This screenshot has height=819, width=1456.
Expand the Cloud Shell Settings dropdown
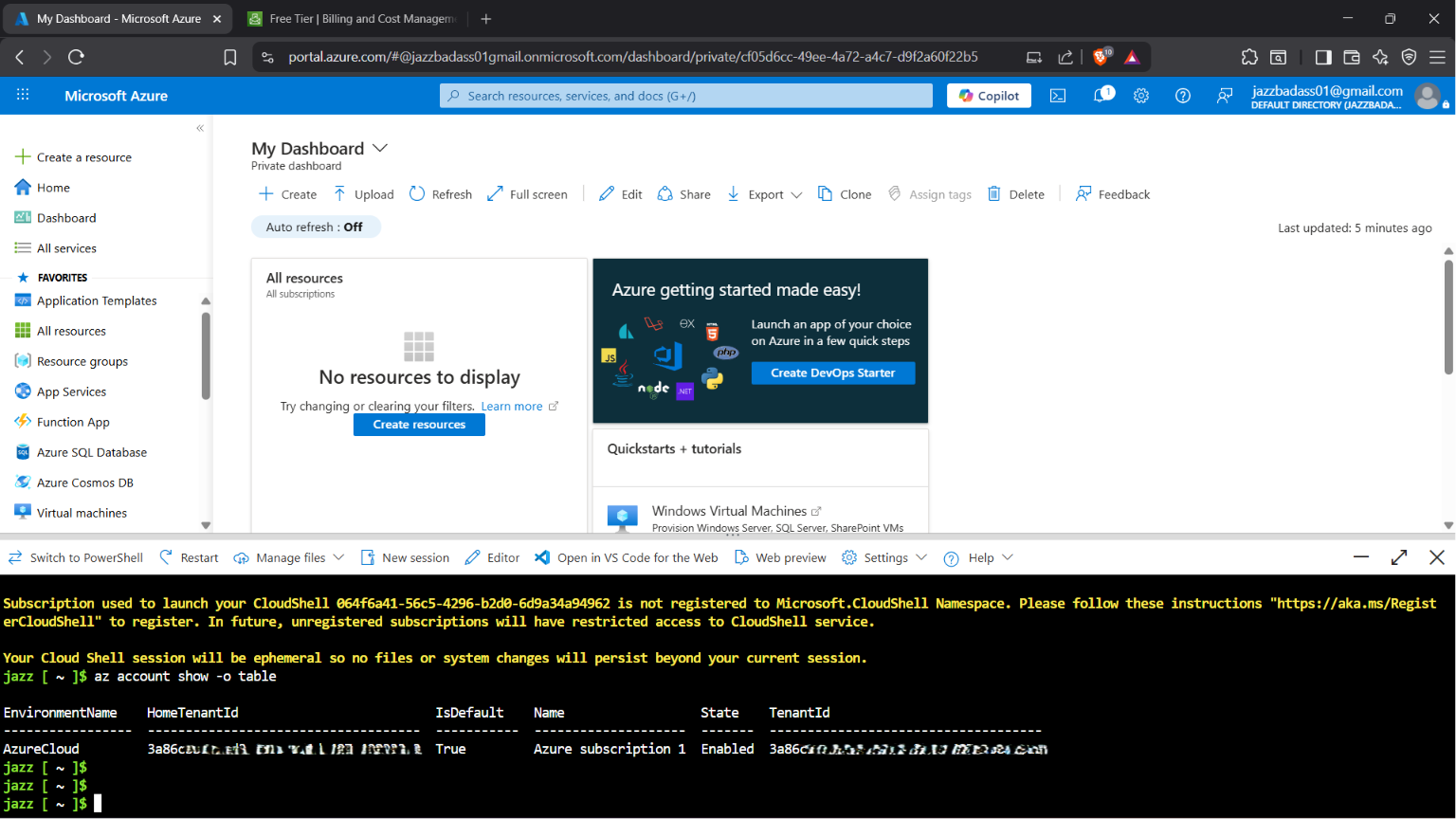(x=884, y=557)
